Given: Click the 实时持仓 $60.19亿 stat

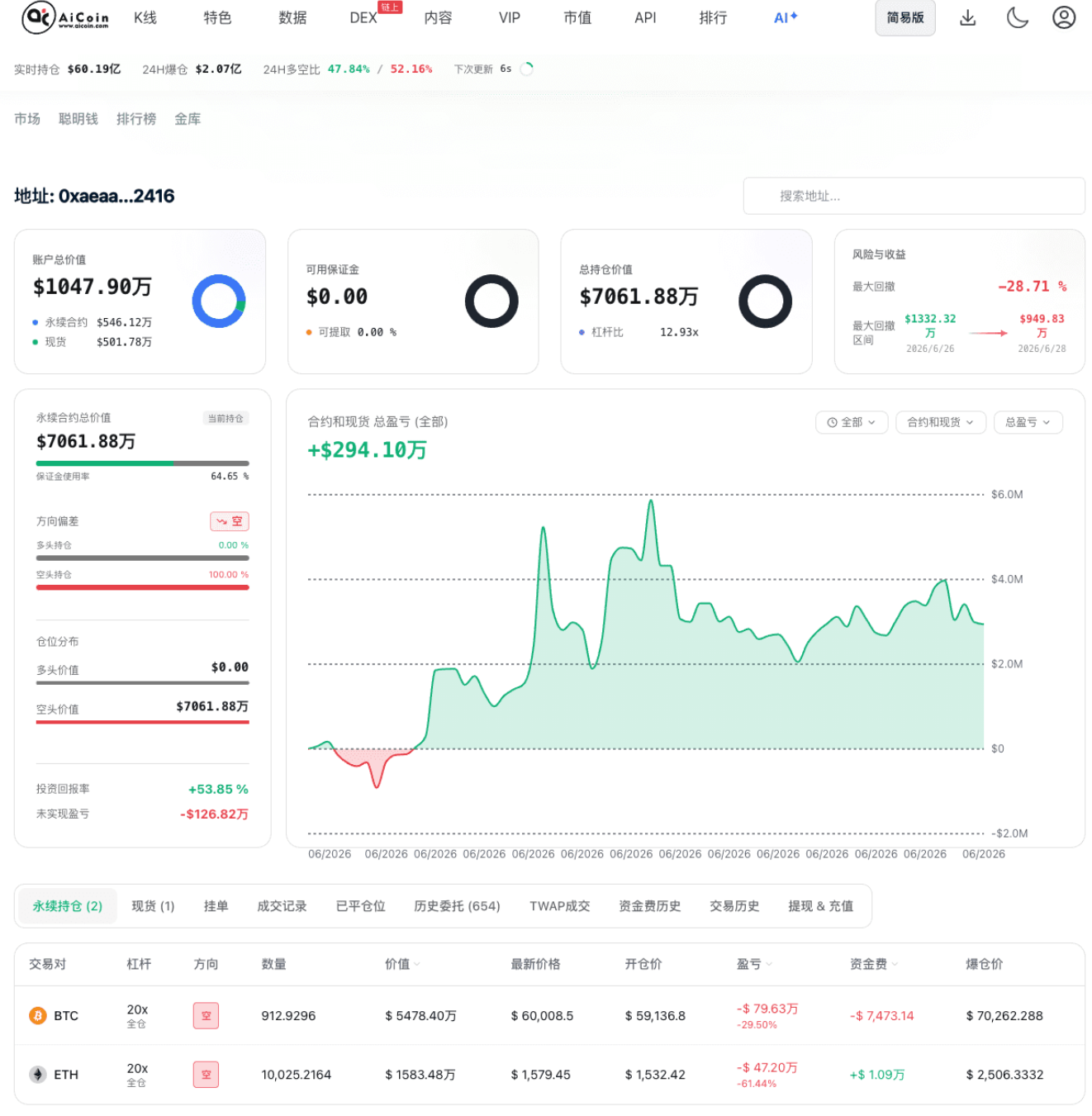Looking at the screenshot, I should click(x=67, y=69).
